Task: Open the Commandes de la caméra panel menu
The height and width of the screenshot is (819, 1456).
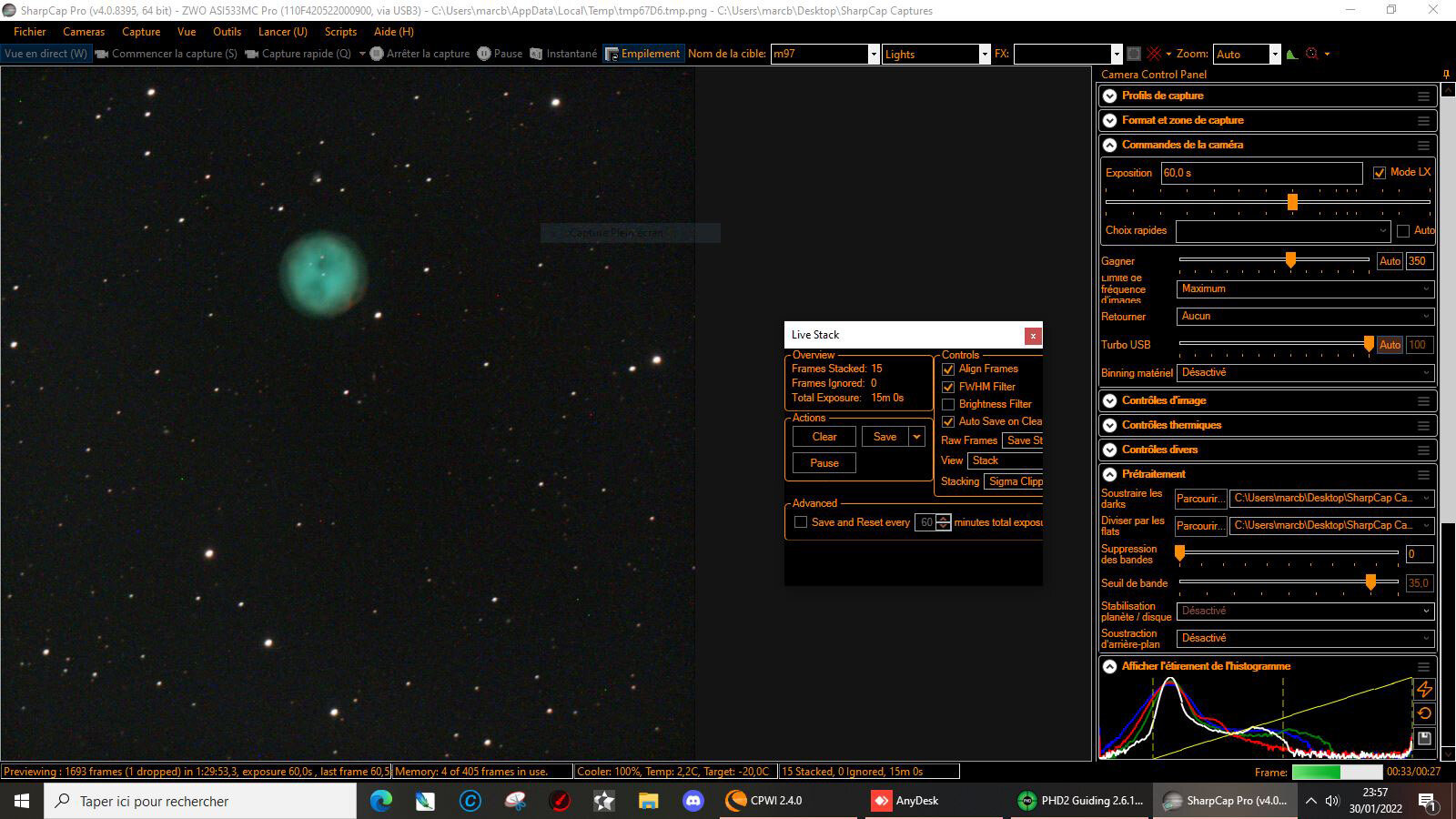Action: pos(1423,145)
